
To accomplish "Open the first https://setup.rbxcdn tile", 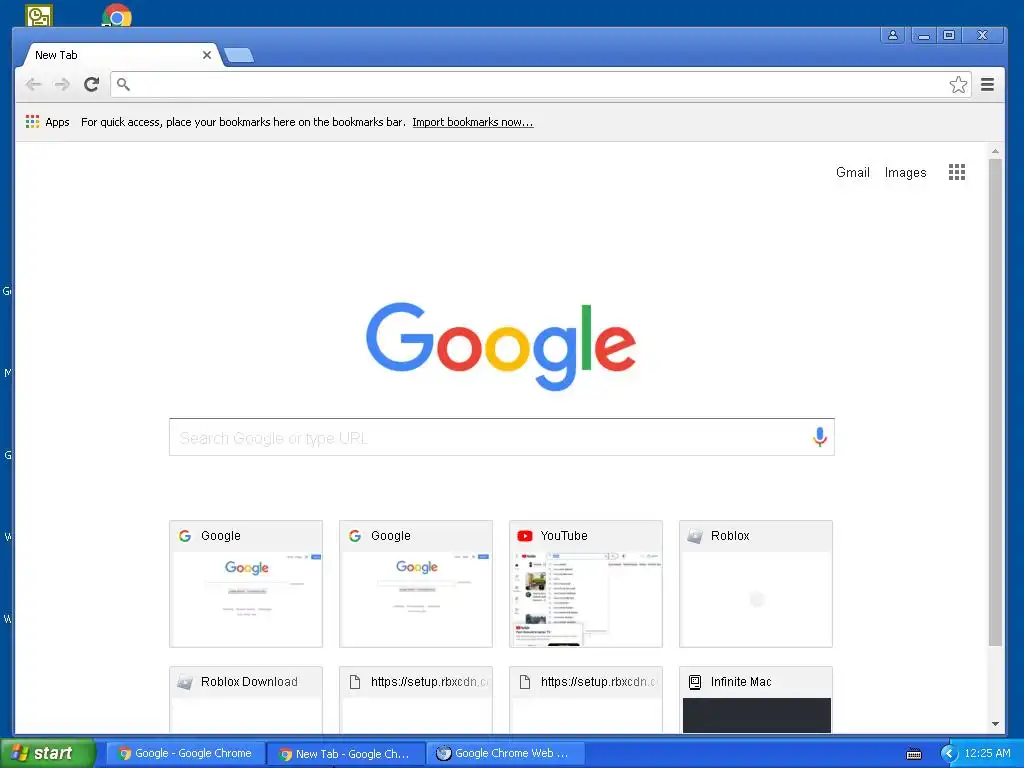I will tap(416, 699).
